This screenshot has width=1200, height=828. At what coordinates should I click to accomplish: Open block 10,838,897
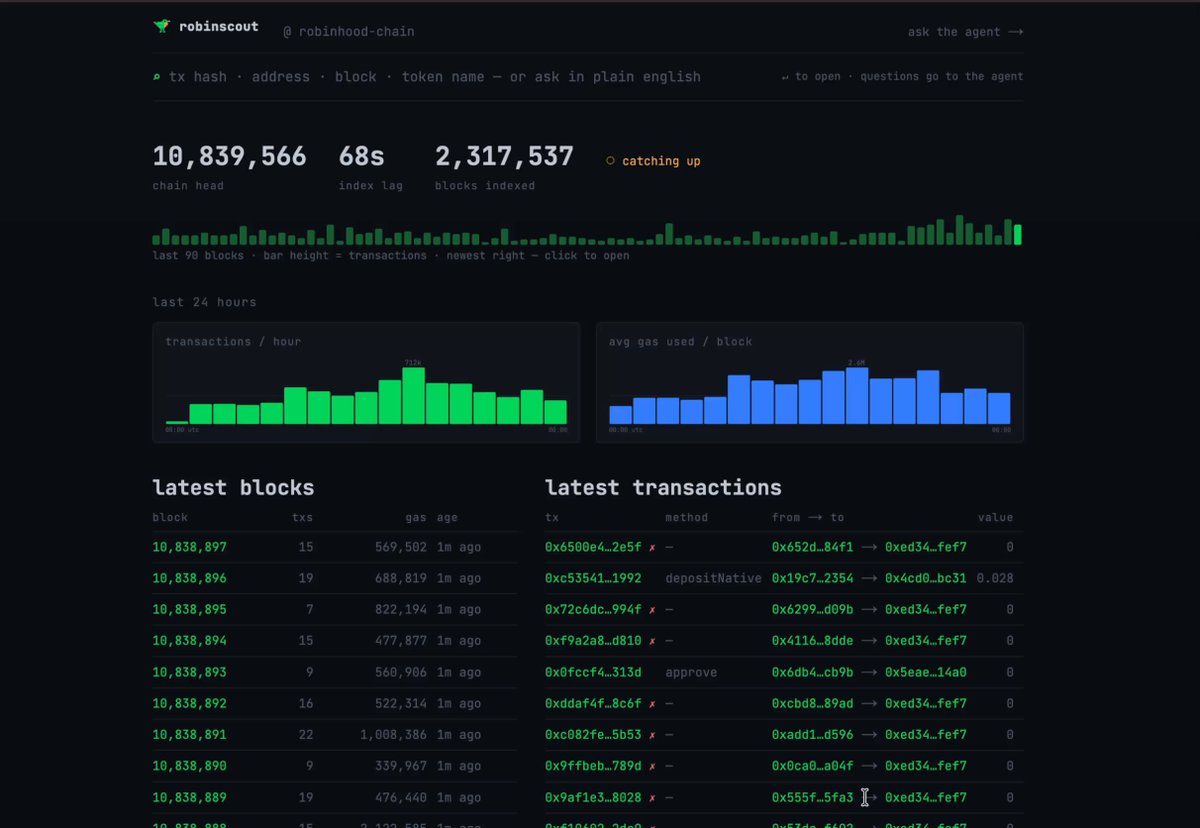190,547
